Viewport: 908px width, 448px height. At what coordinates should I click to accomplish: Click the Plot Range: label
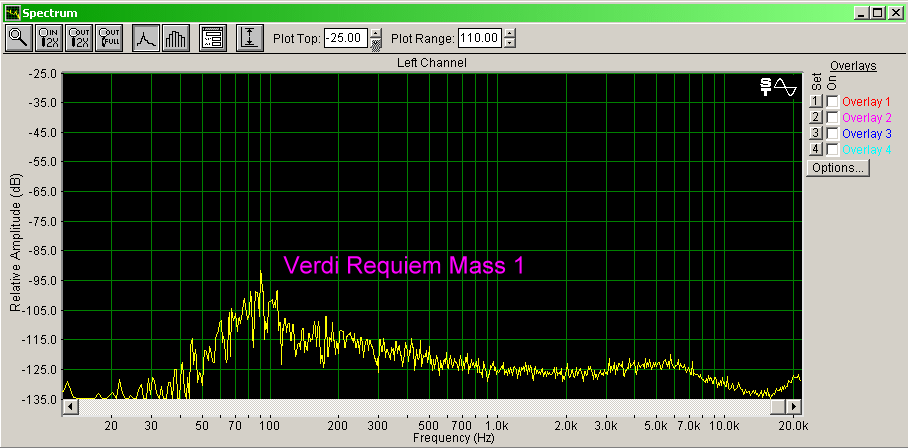point(423,39)
